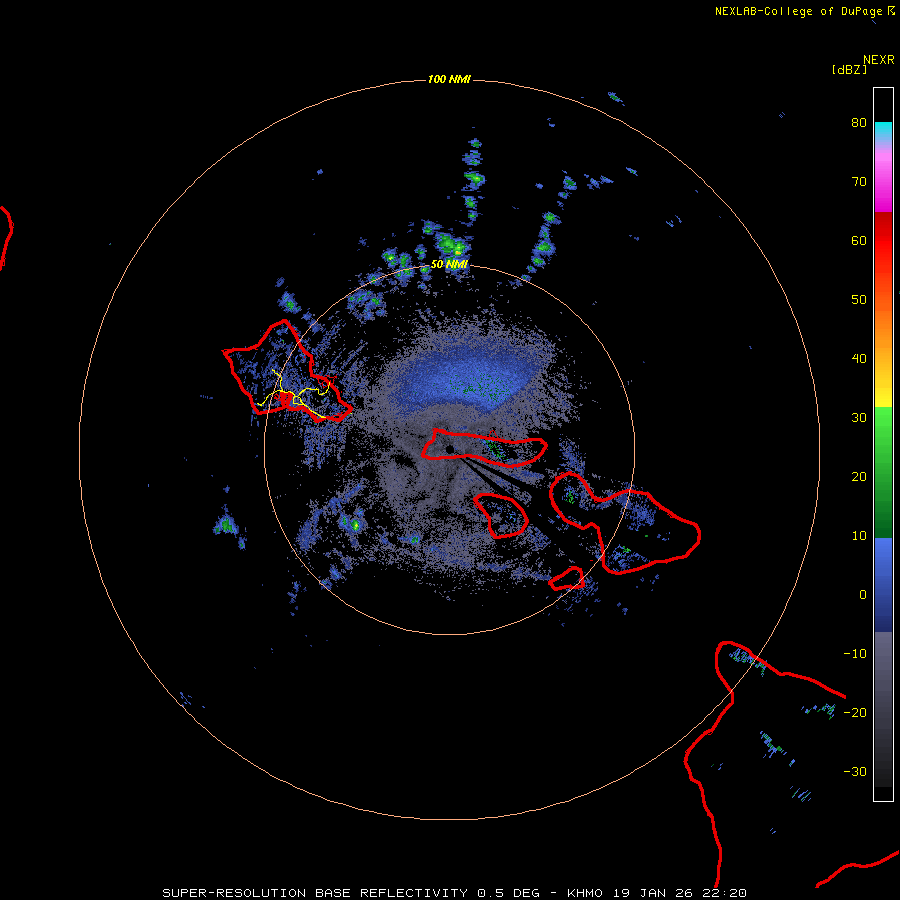
Task: Pick the orange segment of the color bar
Action: 883,327
